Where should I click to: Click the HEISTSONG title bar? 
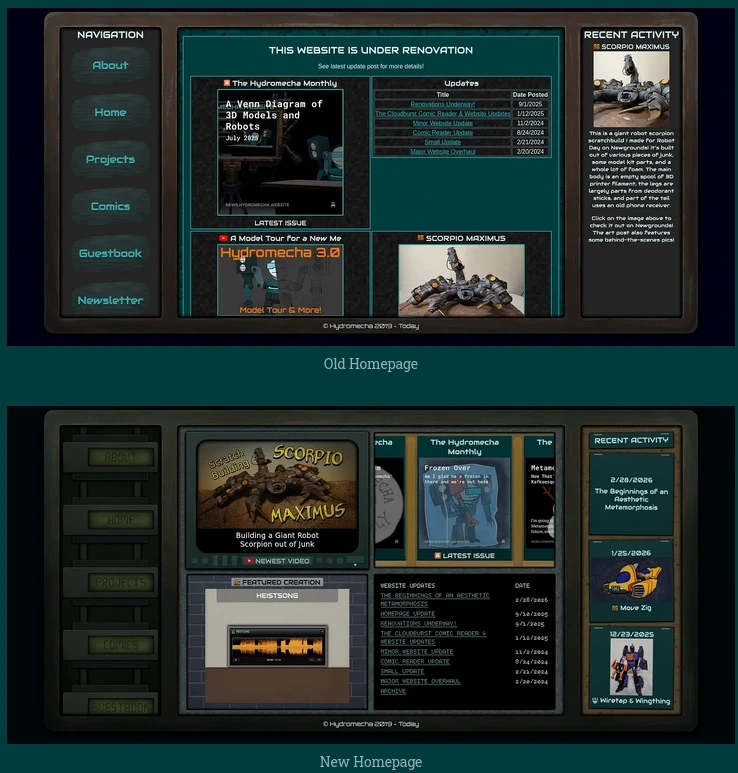(277, 596)
